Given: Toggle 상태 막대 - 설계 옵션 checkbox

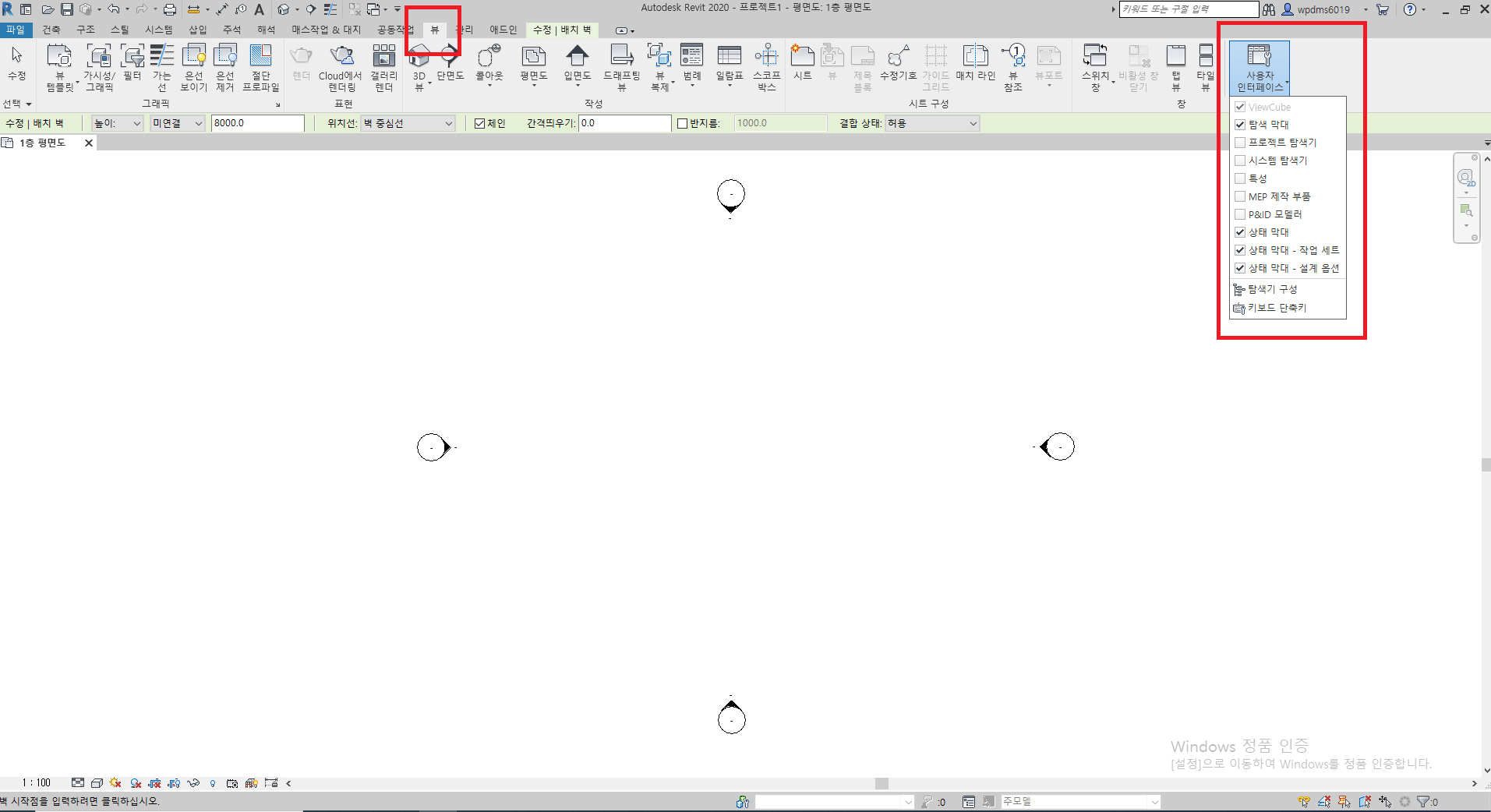Looking at the screenshot, I should click(1240, 268).
